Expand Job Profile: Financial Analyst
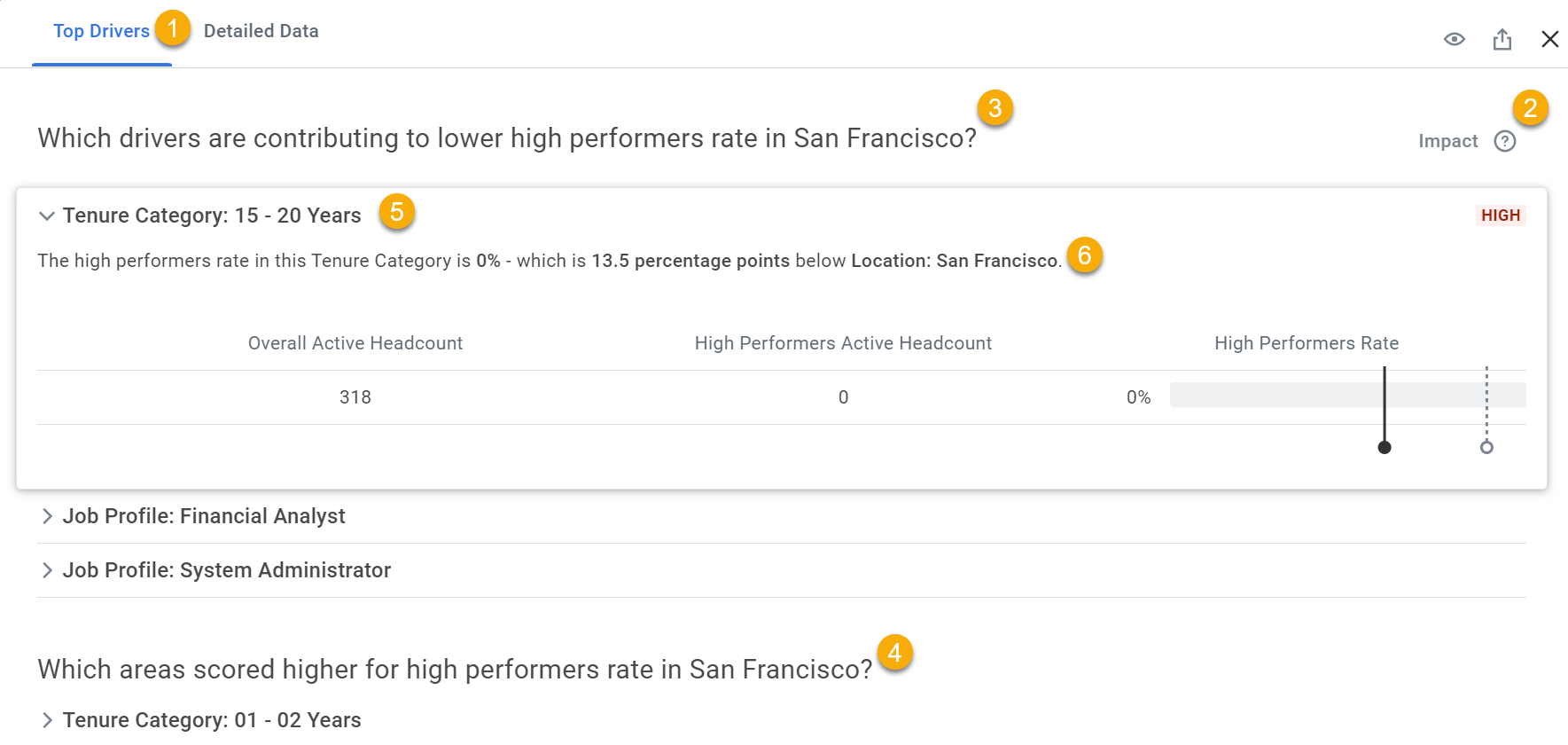This screenshot has width=1568, height=745. pos(47,516)
